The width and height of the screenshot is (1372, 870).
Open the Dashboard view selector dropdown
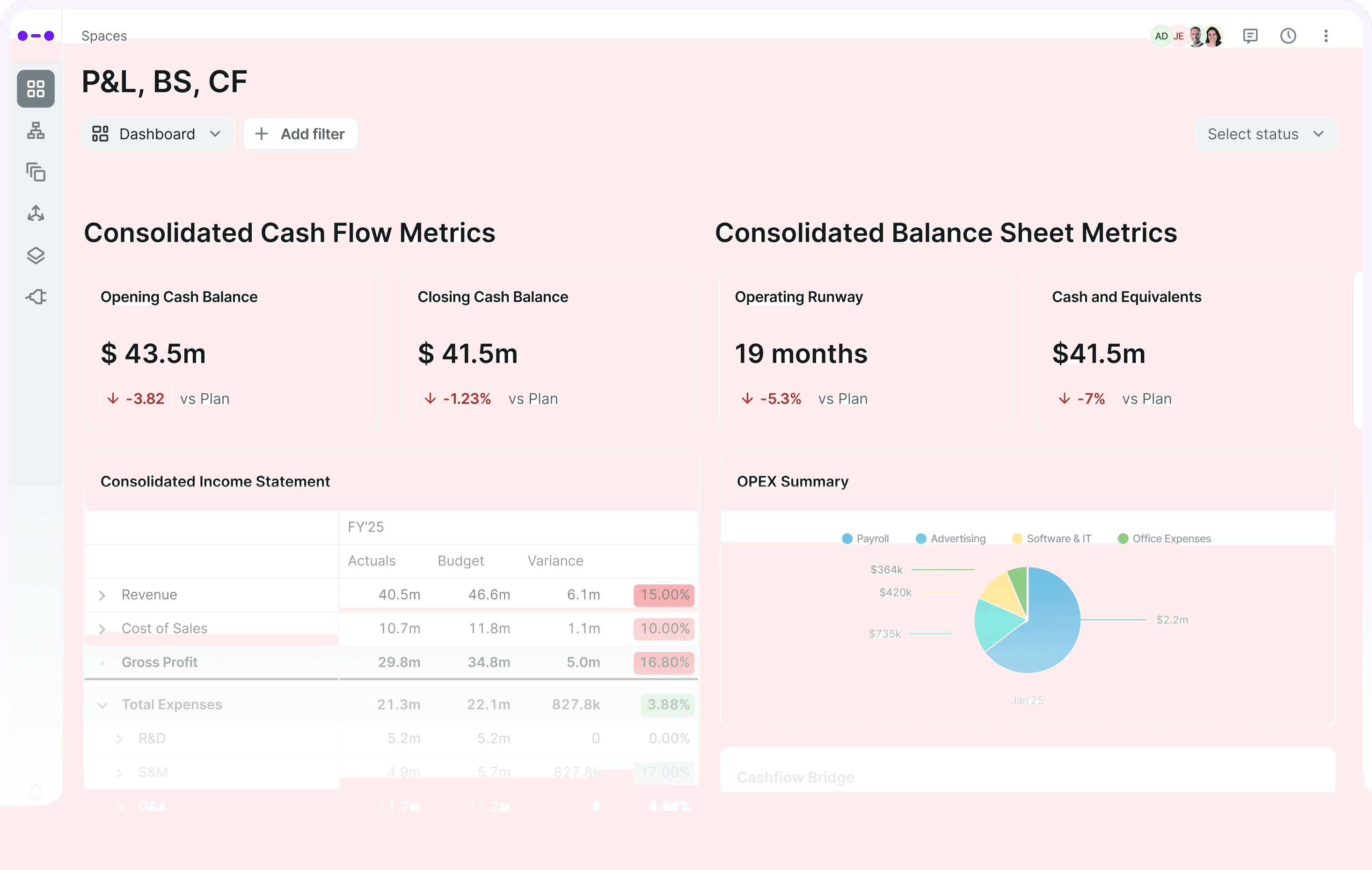tap(157, 134)
